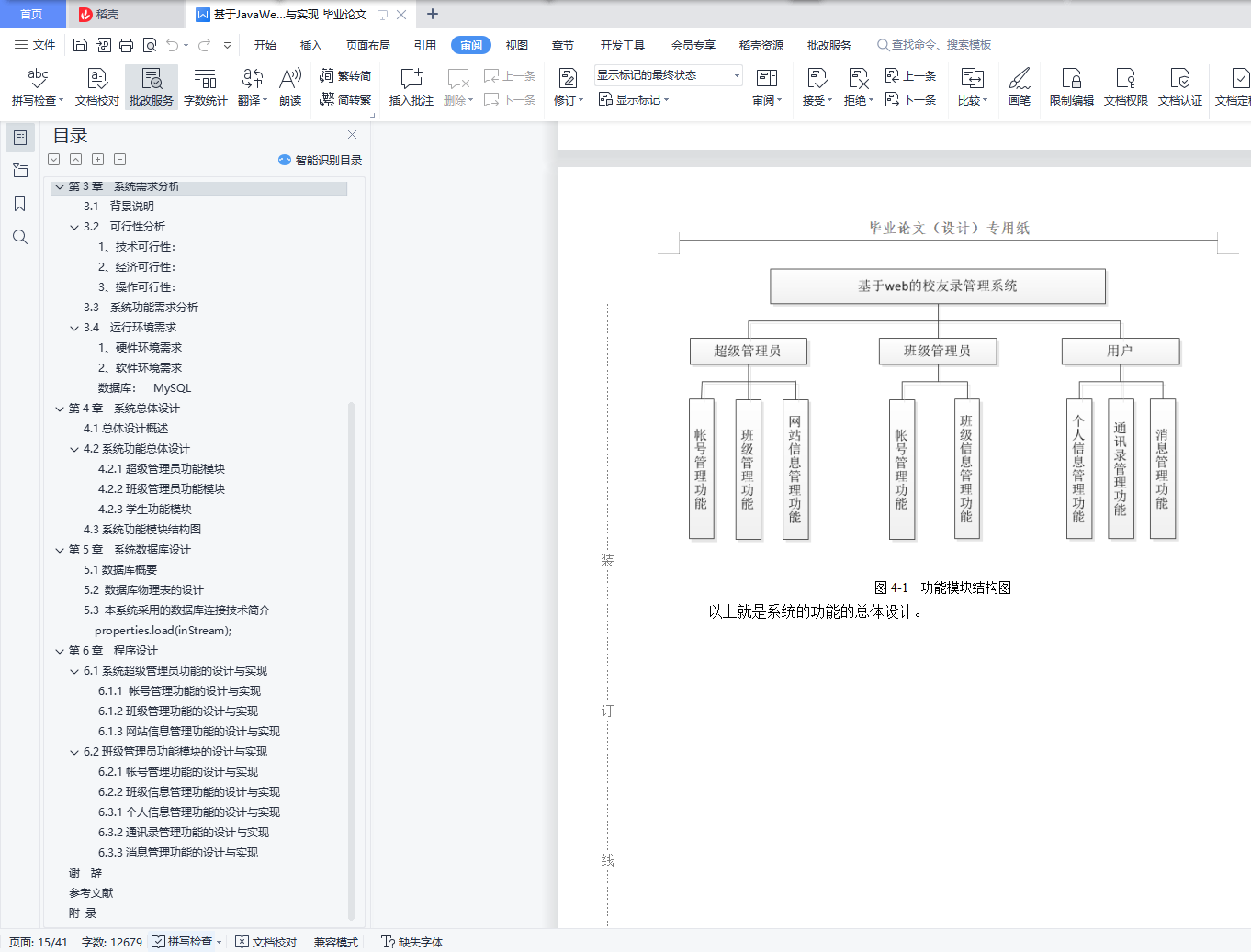1251x952 pixels.
Task: Close the 目录 outline panel
Action: click(x=352, y=135)
